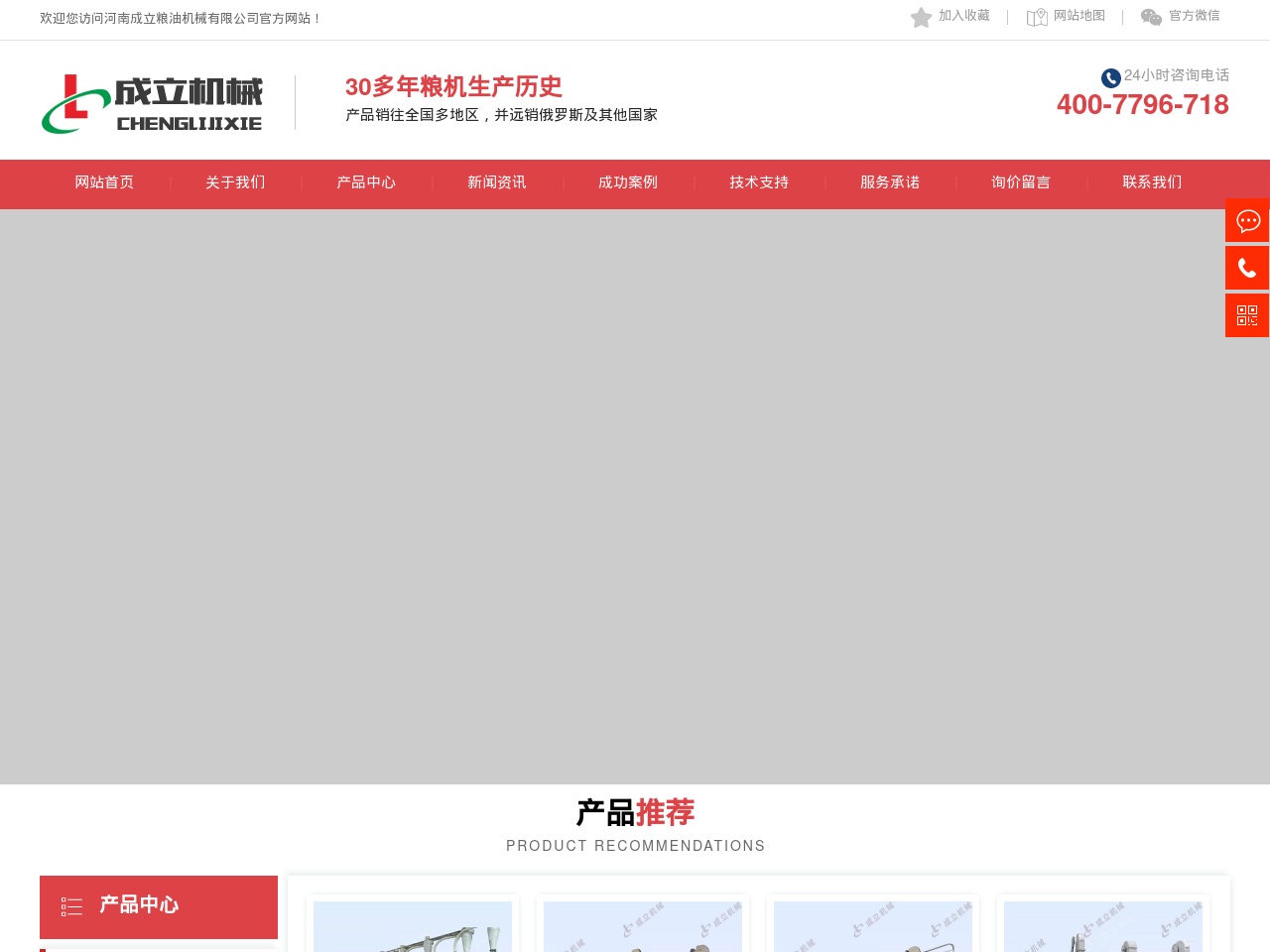Click the 产品中心 sidebar header

coord(159,906)
